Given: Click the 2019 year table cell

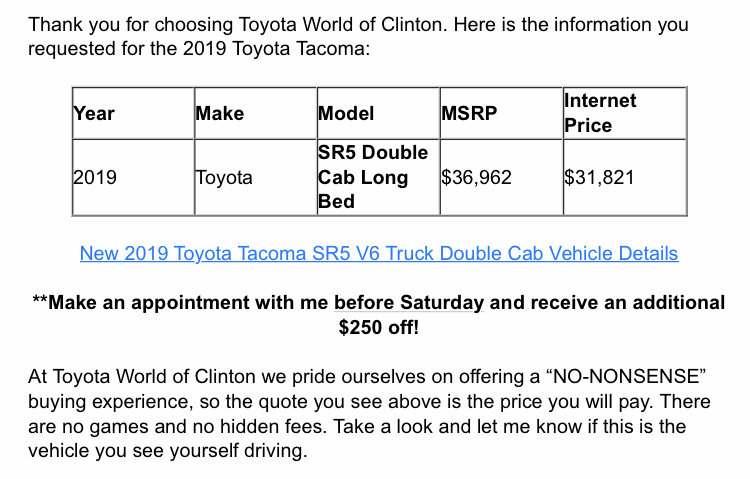Looking at the screenshot, I should 133,178.
